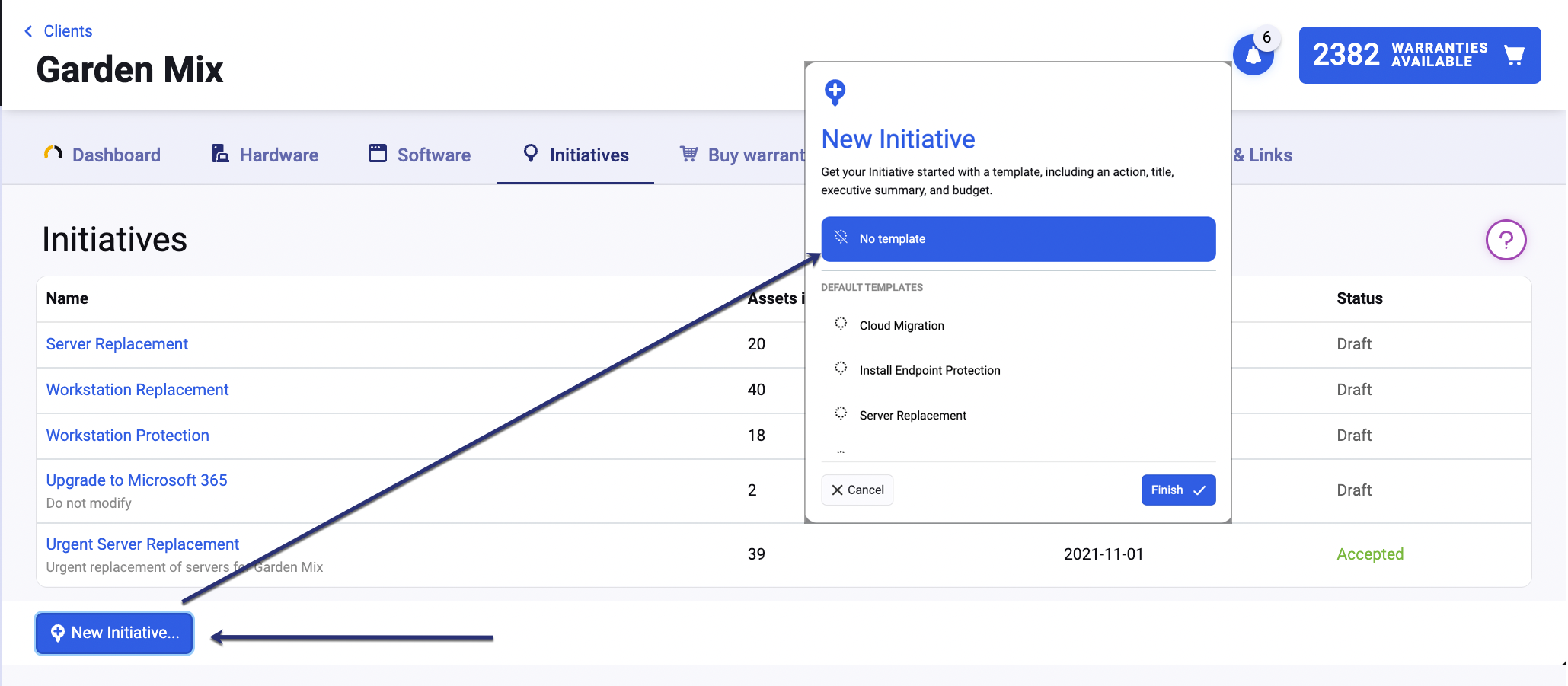Click the No template icon
Image resolution: width=1568 pixels, height=686 pixels.
841,237
